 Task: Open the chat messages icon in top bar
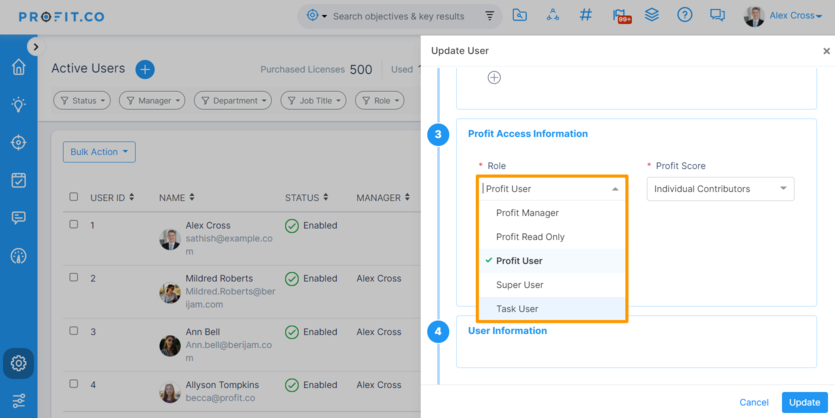717,15
